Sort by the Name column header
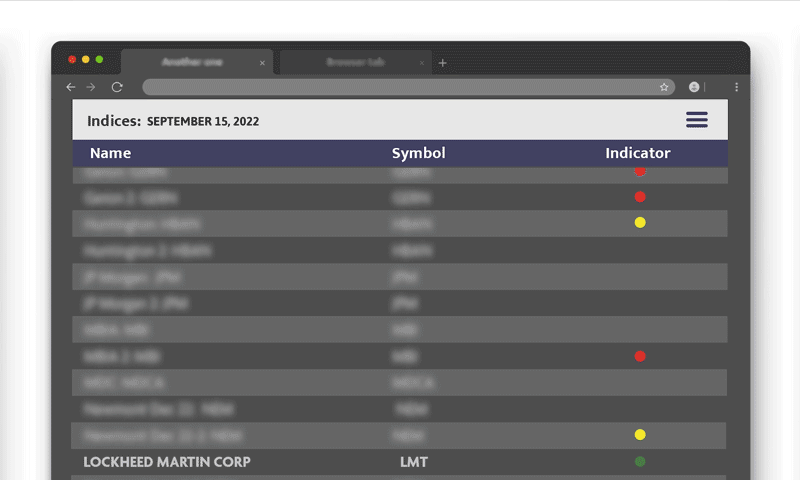 point(110,153)
